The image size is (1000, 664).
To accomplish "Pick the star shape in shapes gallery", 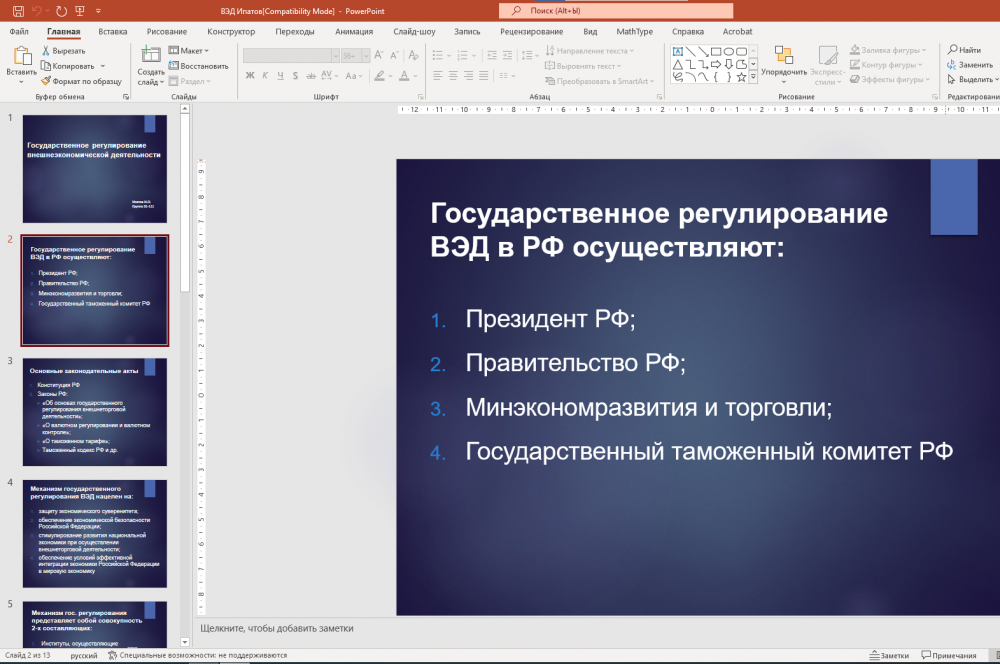I will coord(741,76).
